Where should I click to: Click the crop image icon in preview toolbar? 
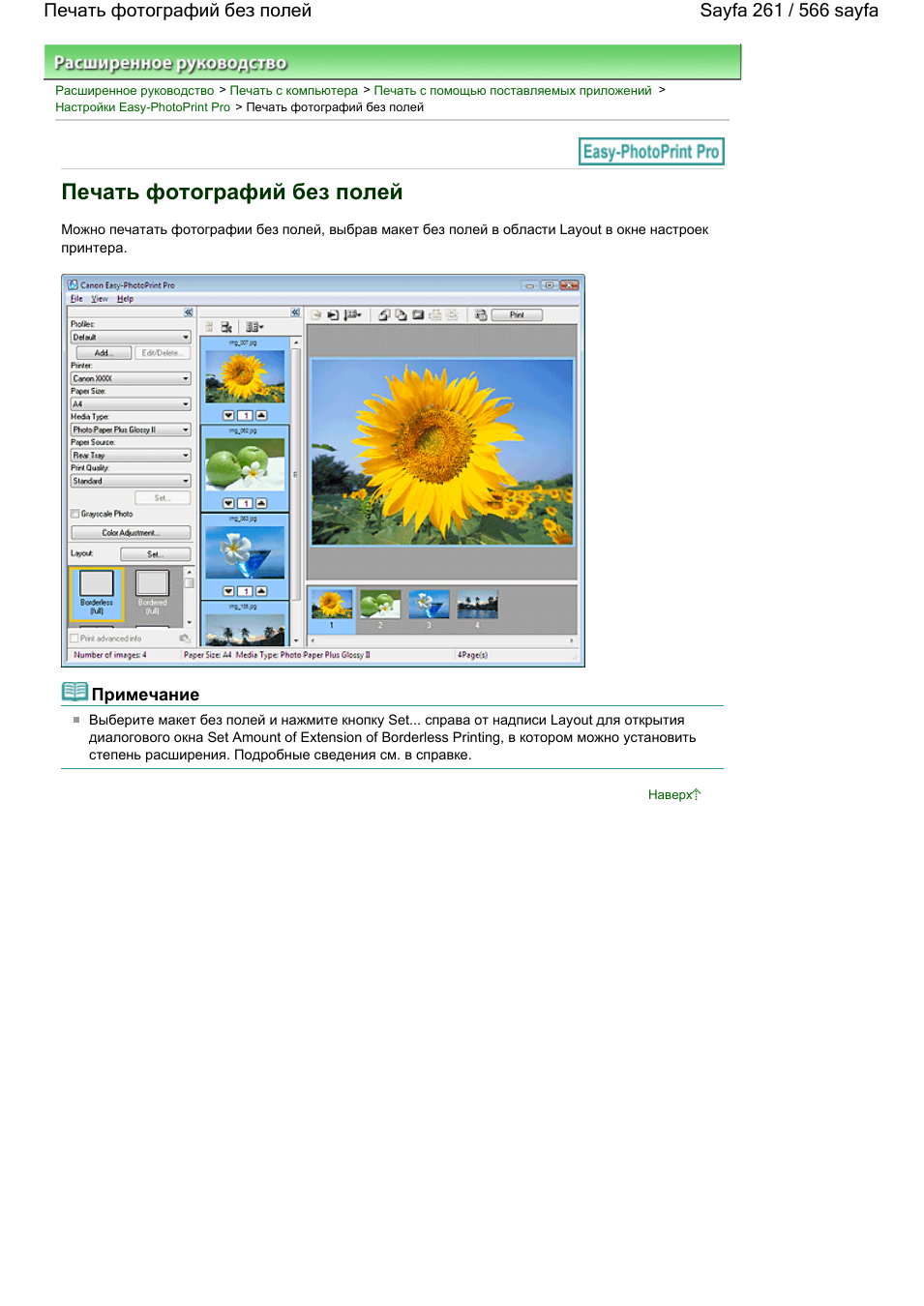(x=418, y=315)
